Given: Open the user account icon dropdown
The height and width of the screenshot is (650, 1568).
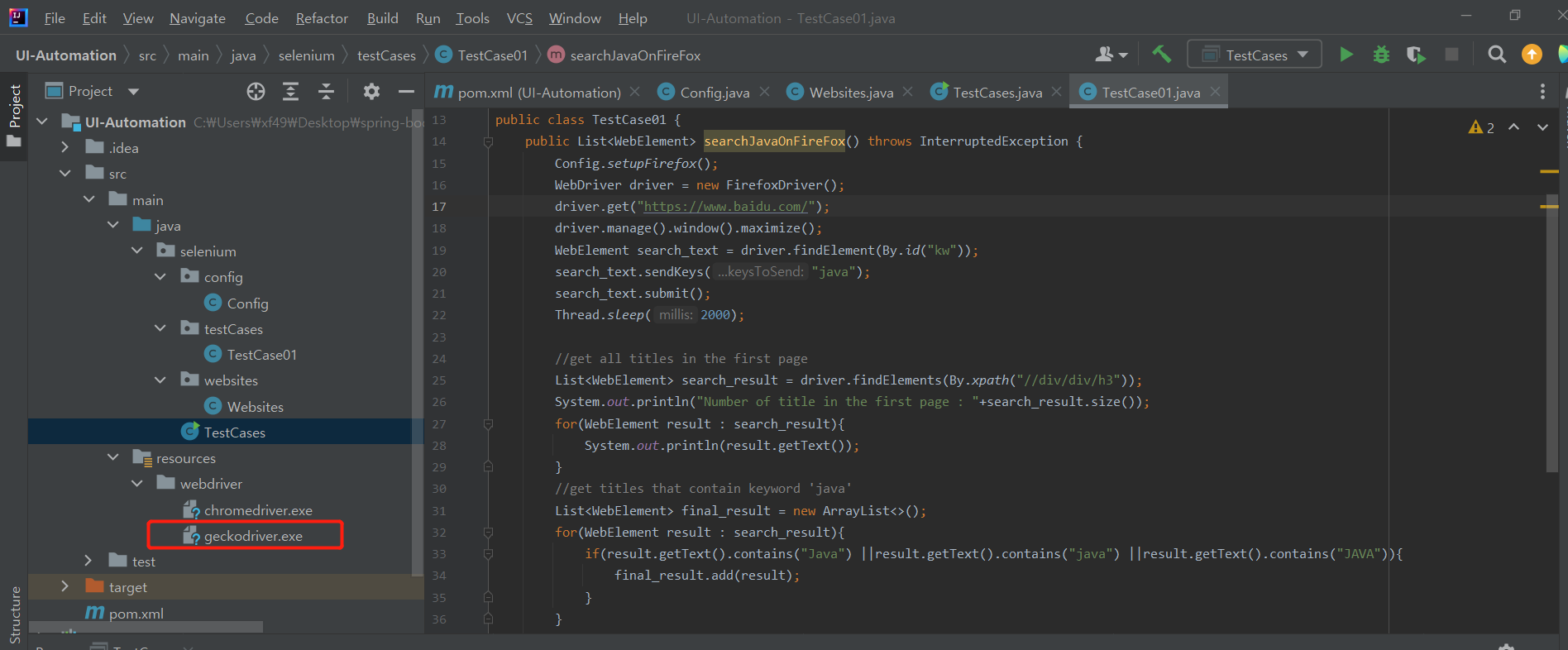Looking at the screenshot, I should (1111, 55).
